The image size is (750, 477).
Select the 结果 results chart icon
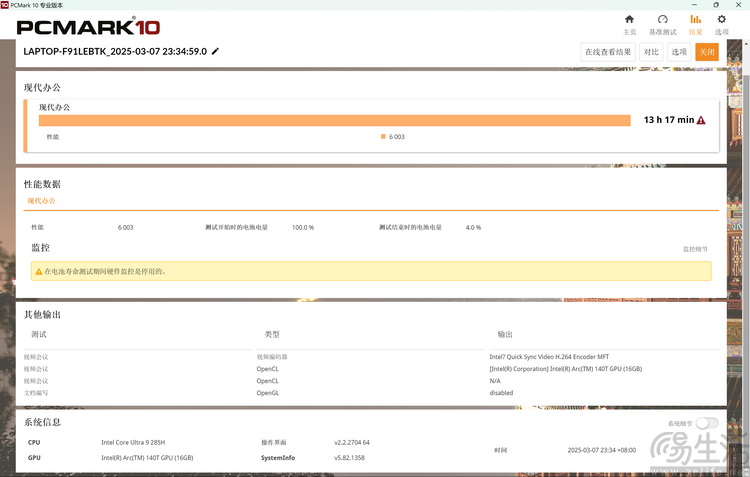[x=695, y=19]
